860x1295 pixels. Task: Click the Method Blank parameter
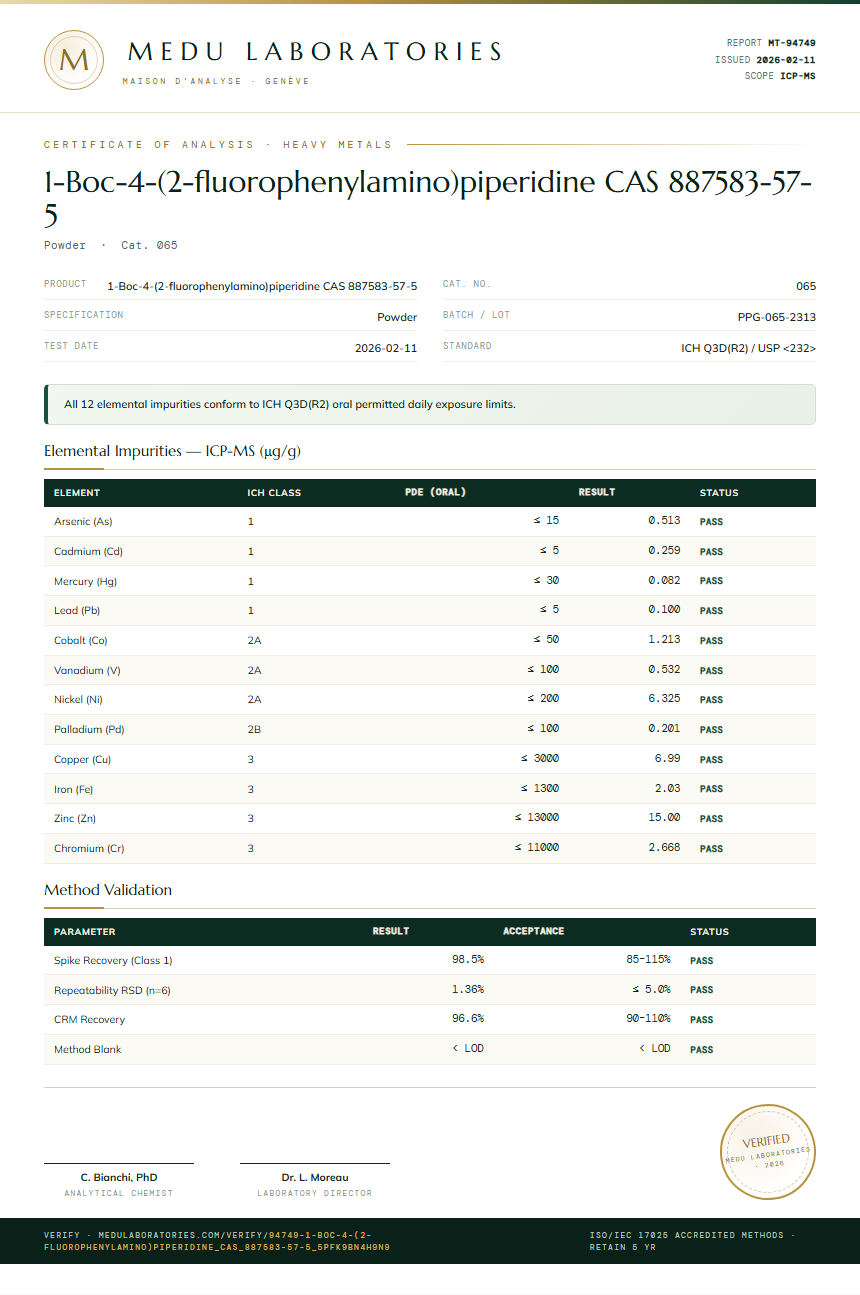pyautogui.click(x=88, y=1050)
